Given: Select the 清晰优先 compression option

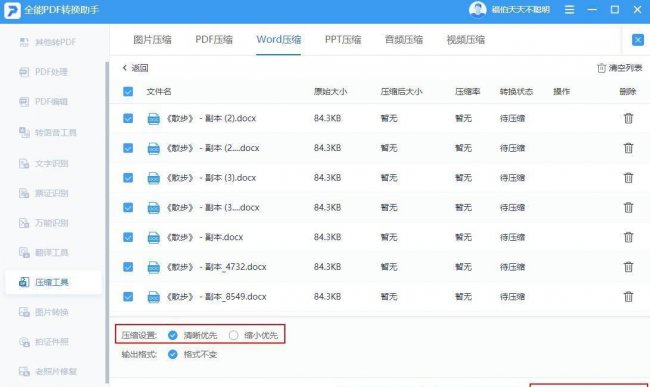Looking at the screenshot, I should [x=172, y=335].
